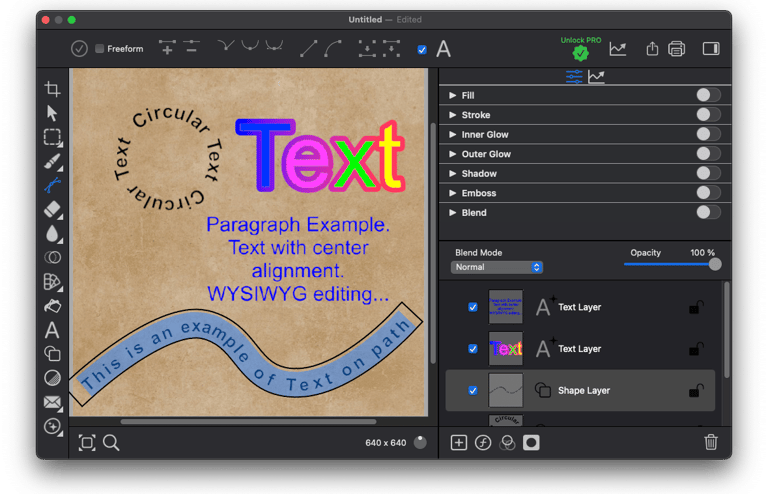Switch to the adjustments sliders tab
Viewport: 768px width, 494px height.
[574, 77]
